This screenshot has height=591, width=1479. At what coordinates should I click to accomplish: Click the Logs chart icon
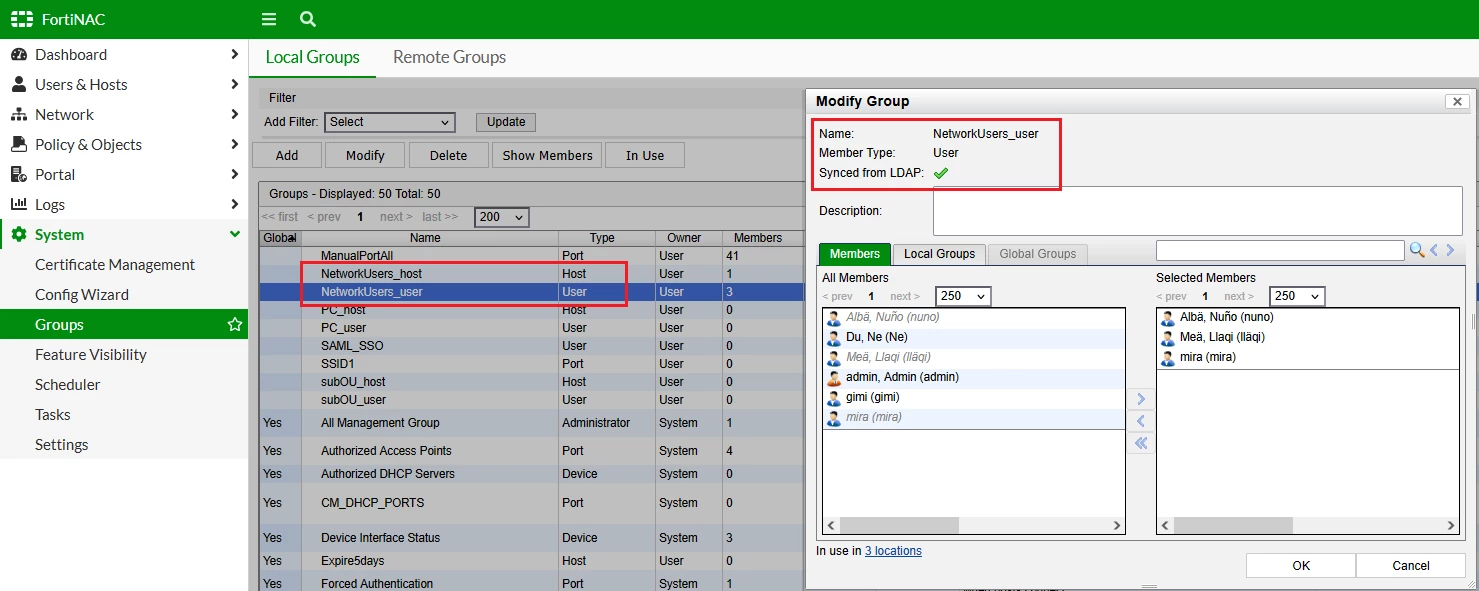click(x=19, y=205)
